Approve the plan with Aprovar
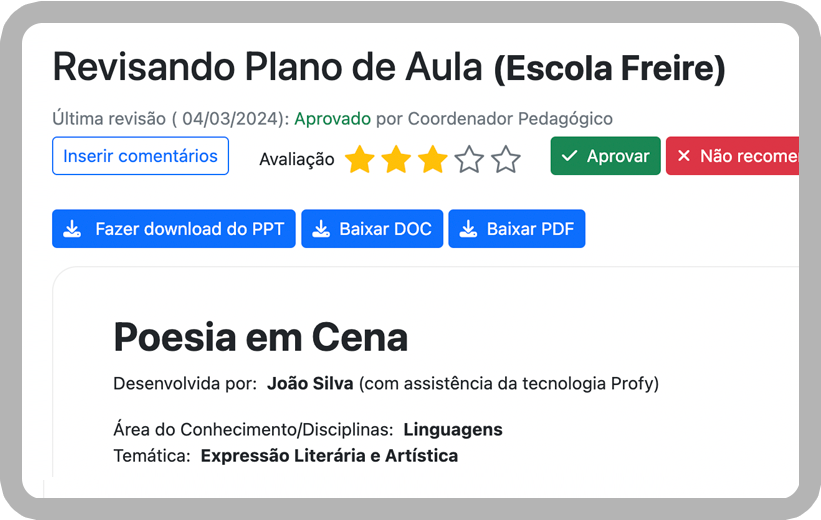 (x=605, y=156)
